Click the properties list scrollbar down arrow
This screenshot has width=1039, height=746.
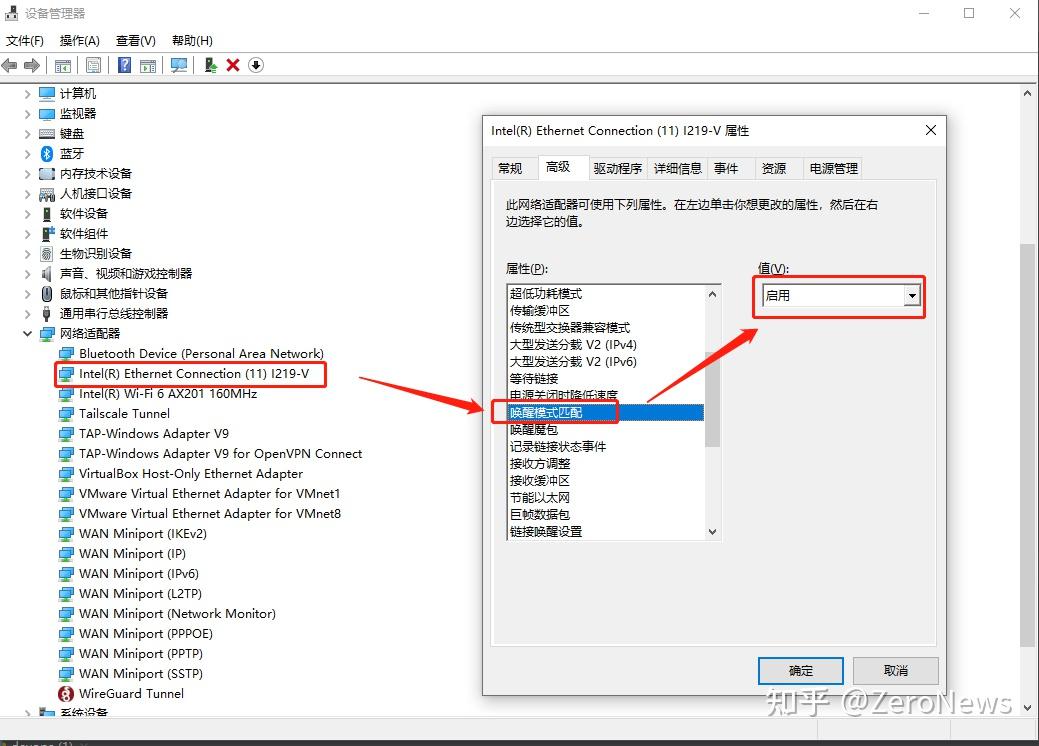(712, 533)
